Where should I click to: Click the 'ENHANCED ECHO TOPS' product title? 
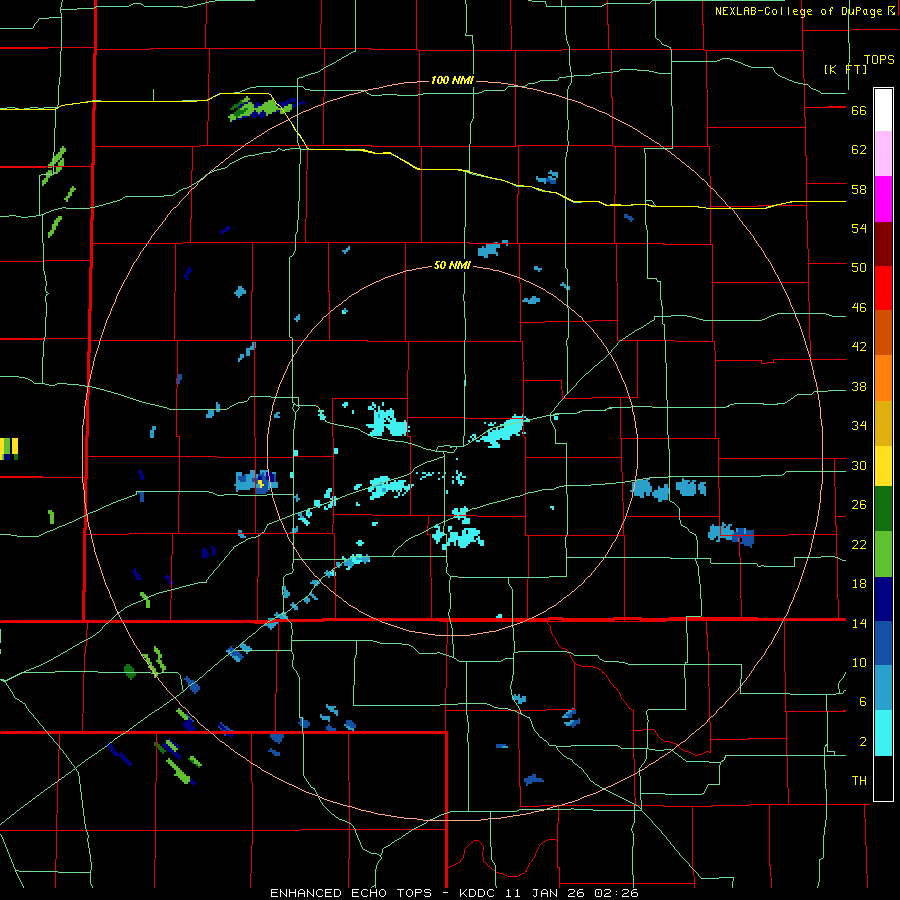pyautogui.click(x=351, y=893)
